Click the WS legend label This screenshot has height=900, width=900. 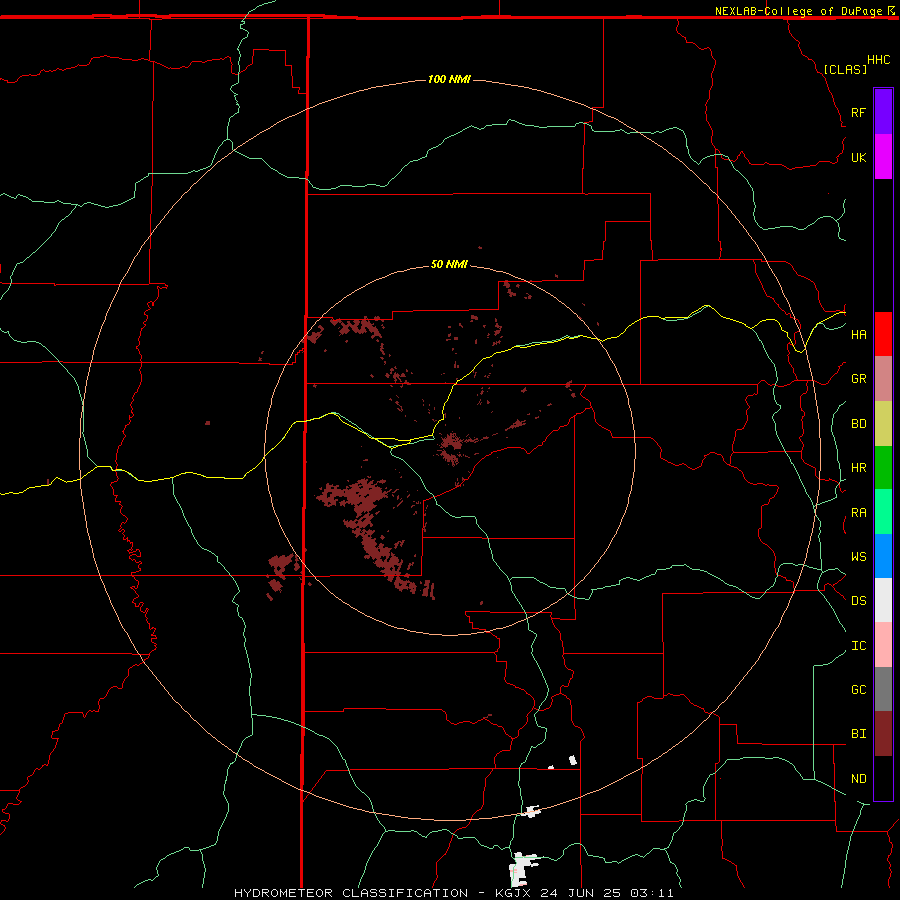point(858,557)
